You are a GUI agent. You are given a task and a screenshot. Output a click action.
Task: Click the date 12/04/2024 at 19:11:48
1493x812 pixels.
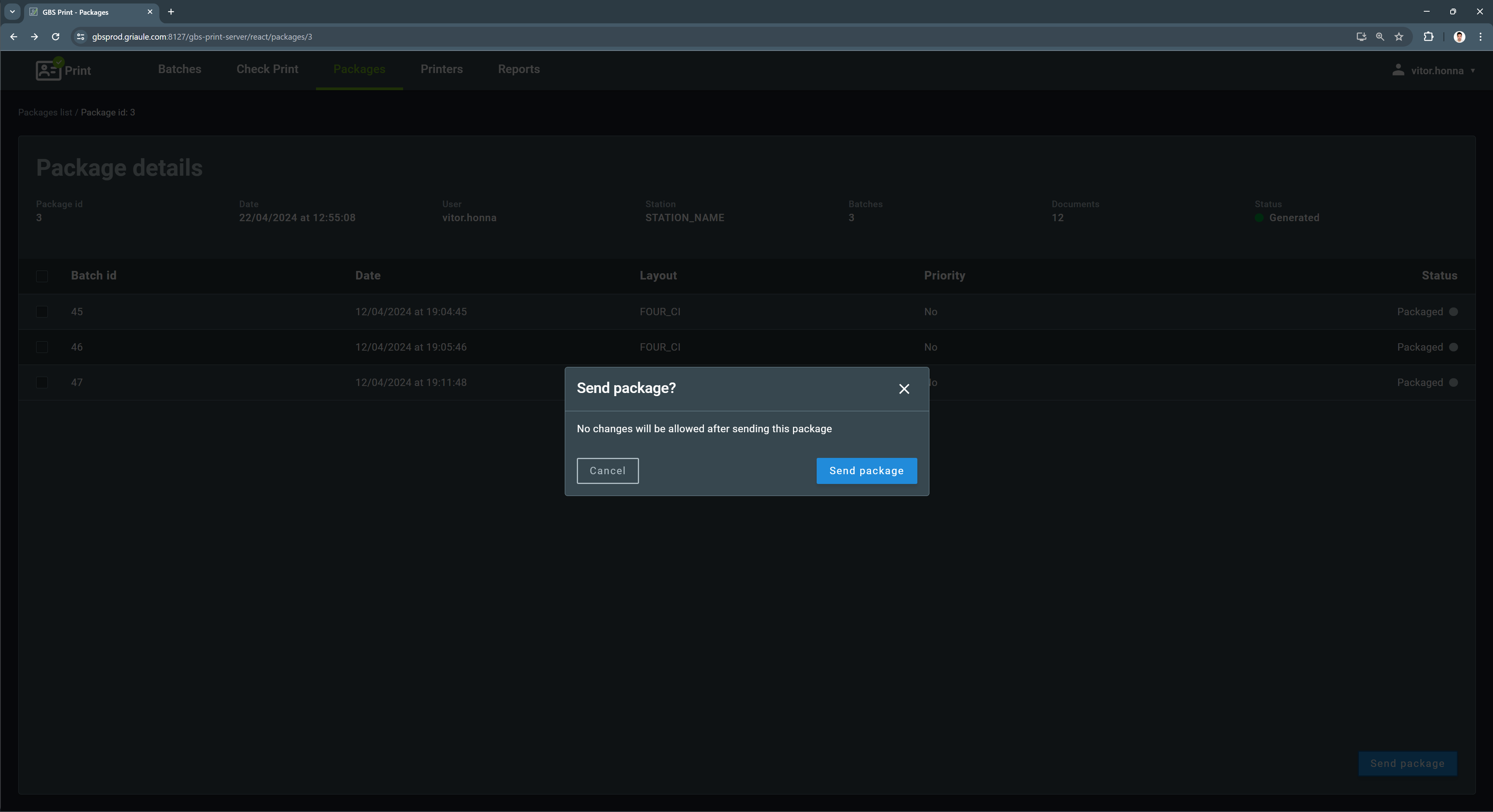pyautogui.click(x=411, y=382)
